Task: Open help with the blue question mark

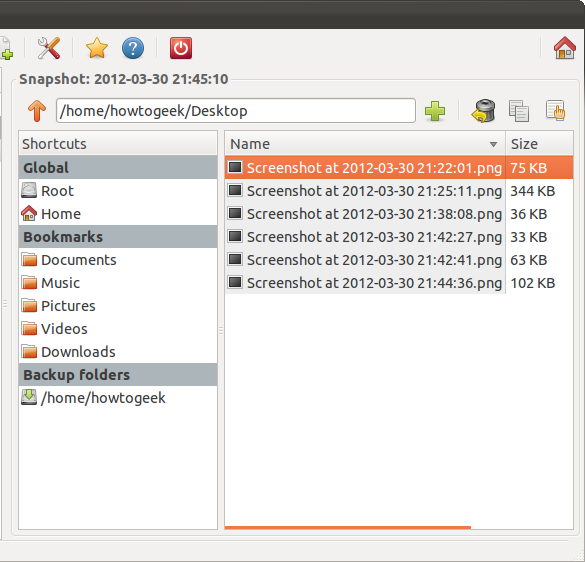Action: (133, 48)
